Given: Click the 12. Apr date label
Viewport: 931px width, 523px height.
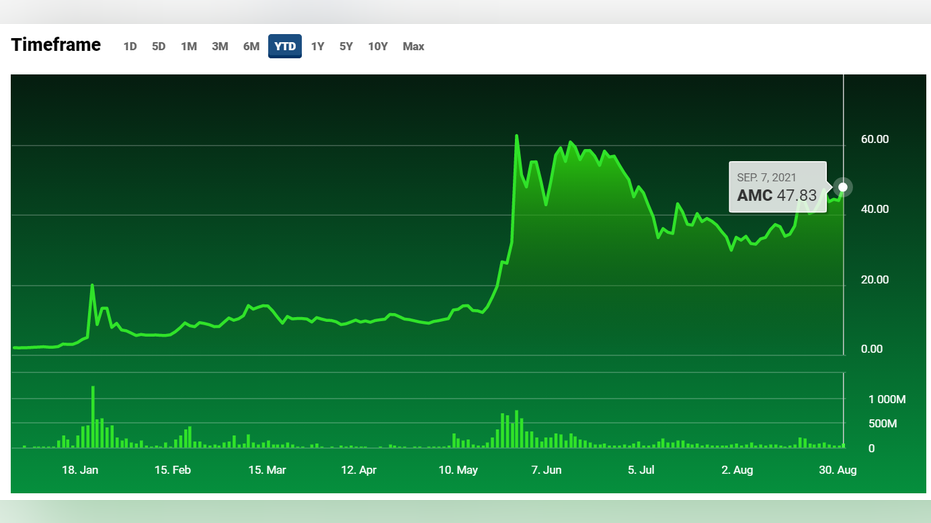Looking at the screenshot, I should (x=359, y=470).
